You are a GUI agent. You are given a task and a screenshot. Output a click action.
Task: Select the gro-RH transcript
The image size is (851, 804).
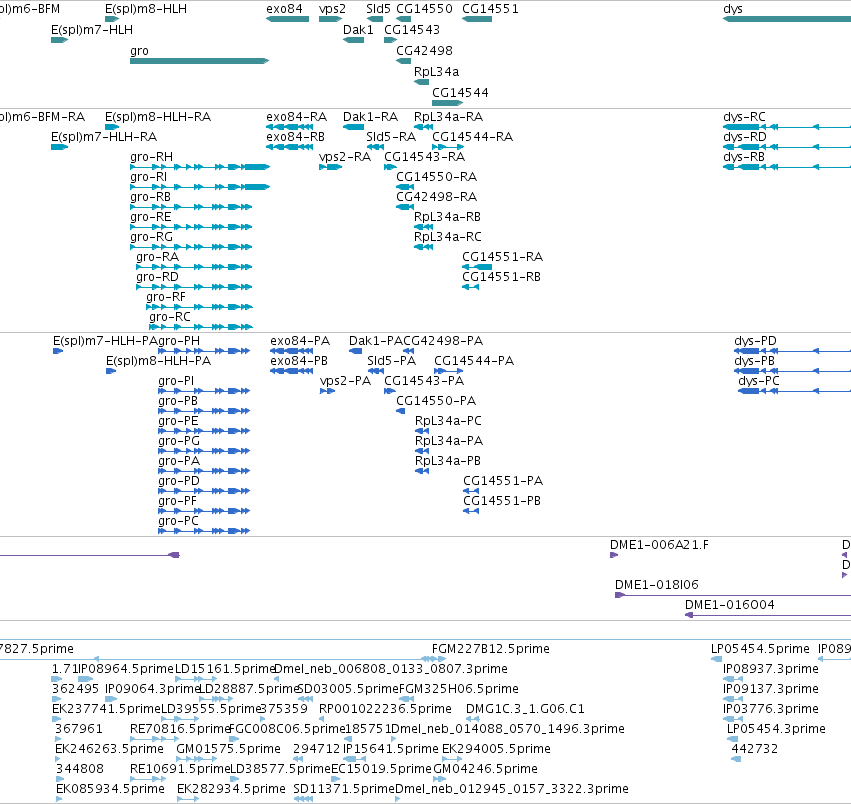click(x=200, y=167)
